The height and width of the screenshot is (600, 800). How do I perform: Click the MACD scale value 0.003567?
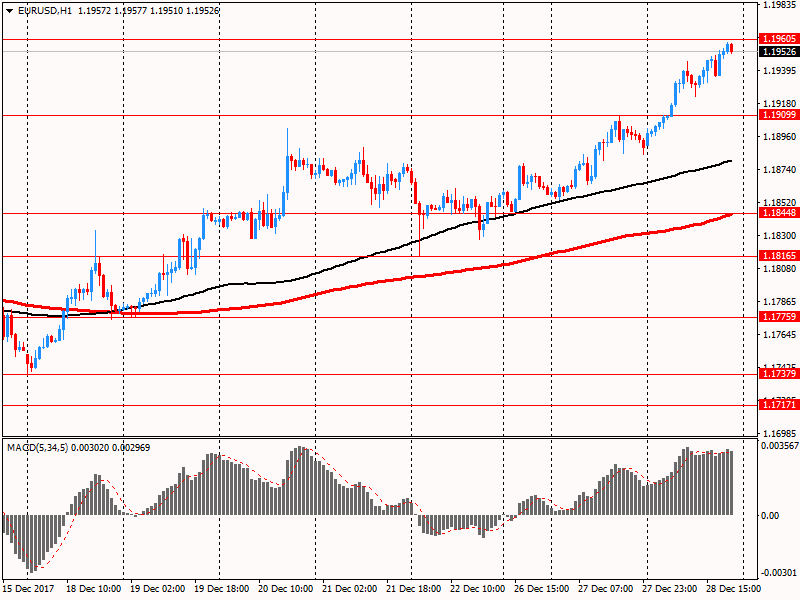point(780,445)
